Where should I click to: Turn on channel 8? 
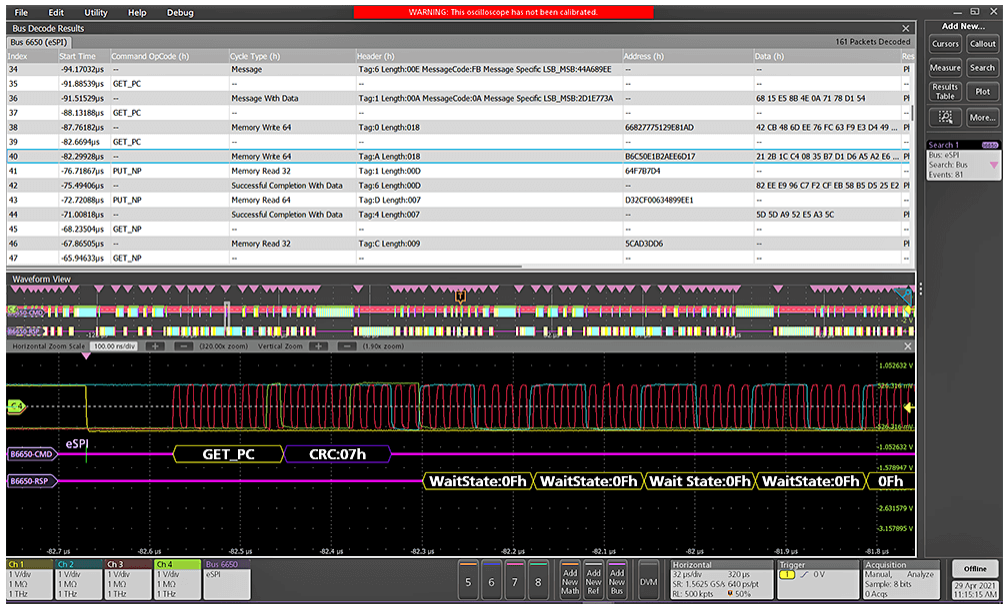pyautogui.click(x=538, y=580)
